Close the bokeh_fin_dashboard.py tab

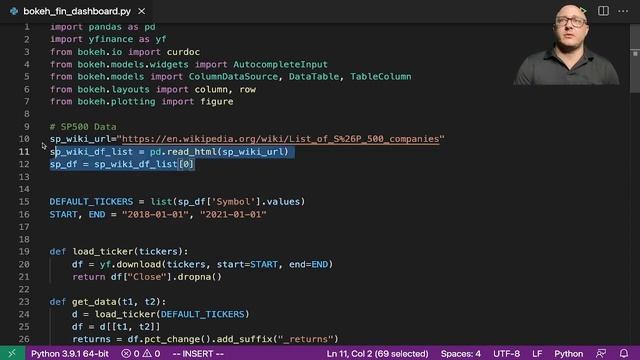(142, 11)
